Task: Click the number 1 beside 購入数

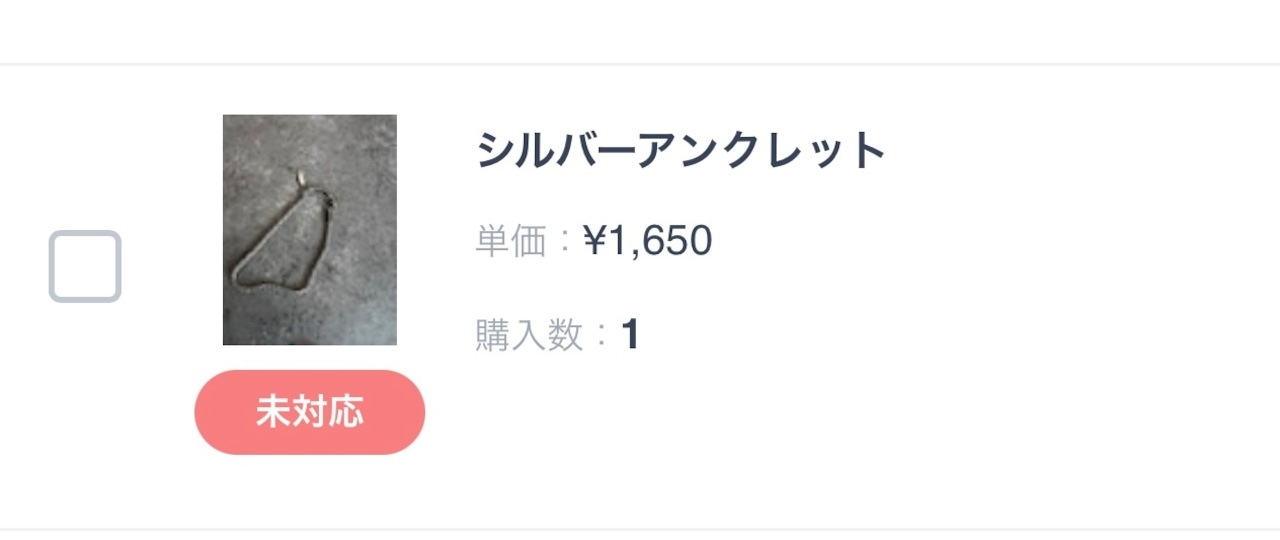Action: tap(630, 335)
